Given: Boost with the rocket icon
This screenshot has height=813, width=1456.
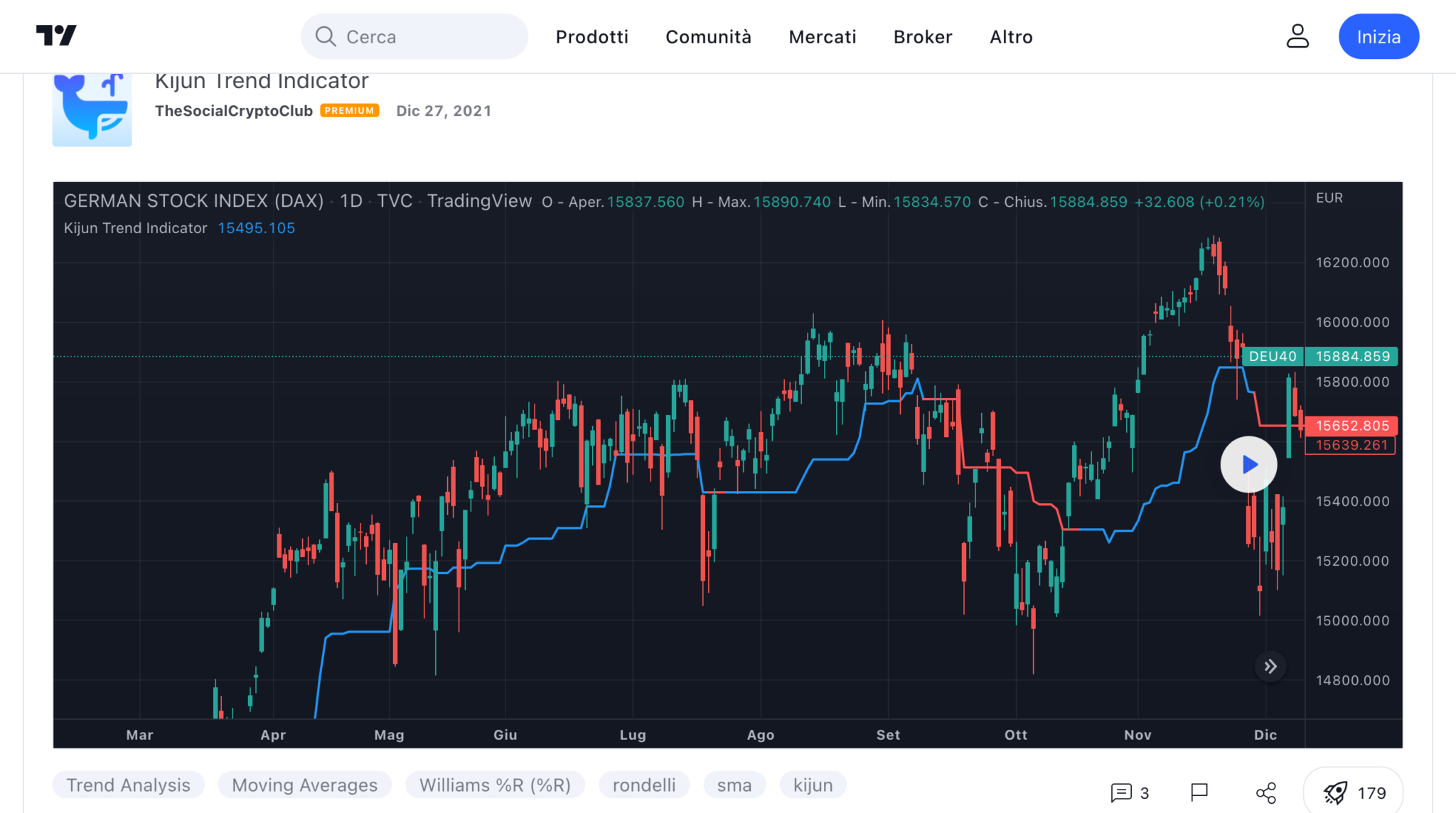Looking at the screenshot, I should [1335, 792].
